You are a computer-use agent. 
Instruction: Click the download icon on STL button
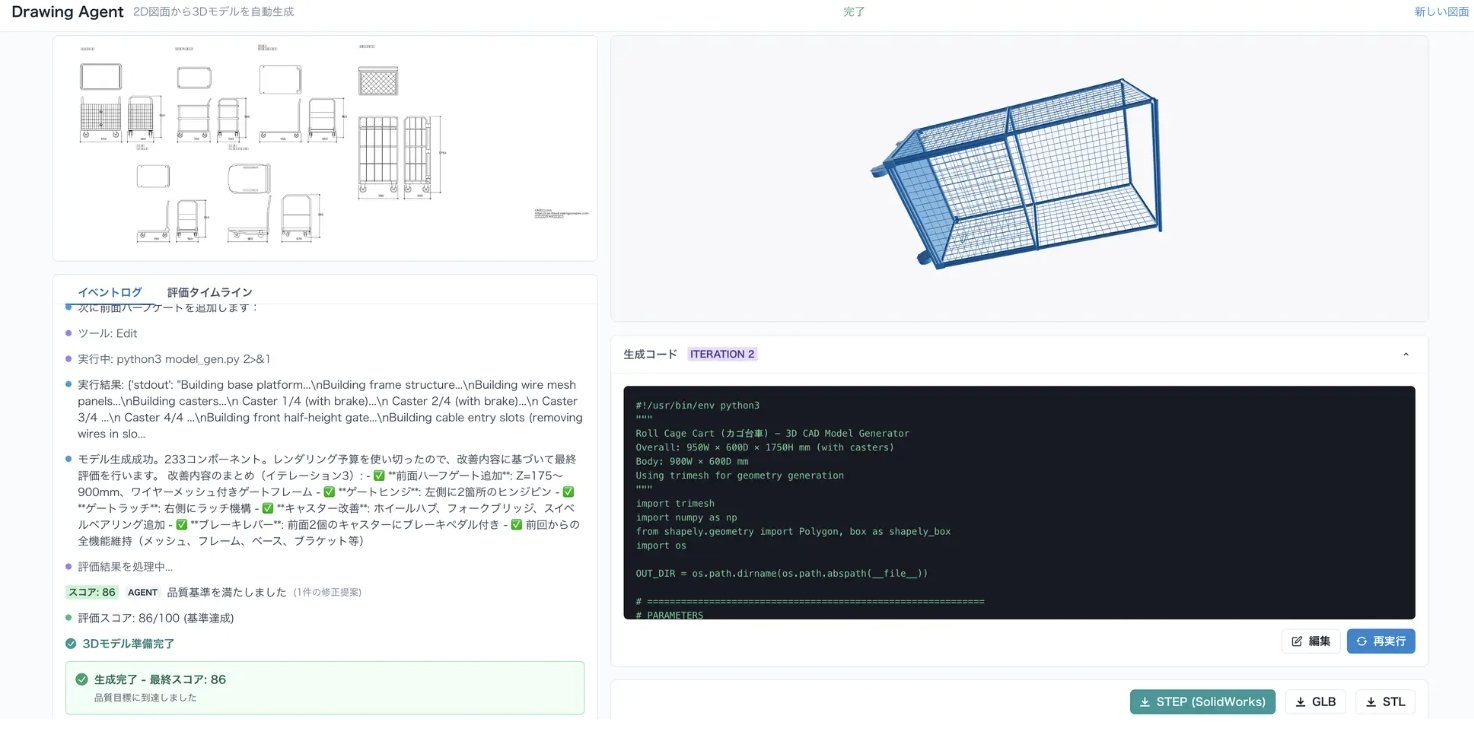coord(1370,702)
